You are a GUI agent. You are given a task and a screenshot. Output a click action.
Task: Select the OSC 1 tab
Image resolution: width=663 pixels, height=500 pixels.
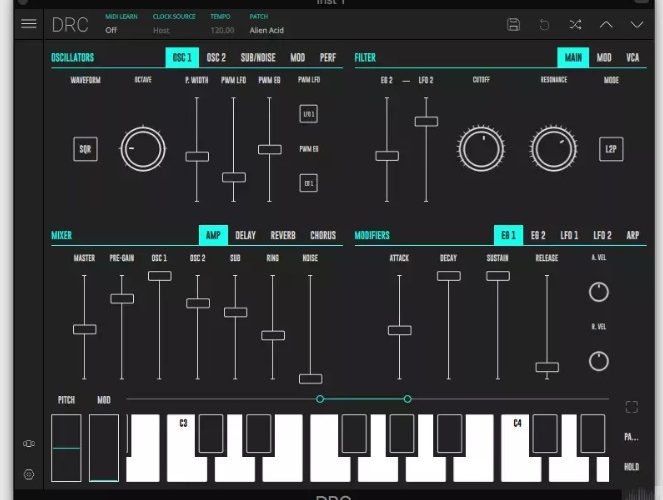(x=182, y=57)
